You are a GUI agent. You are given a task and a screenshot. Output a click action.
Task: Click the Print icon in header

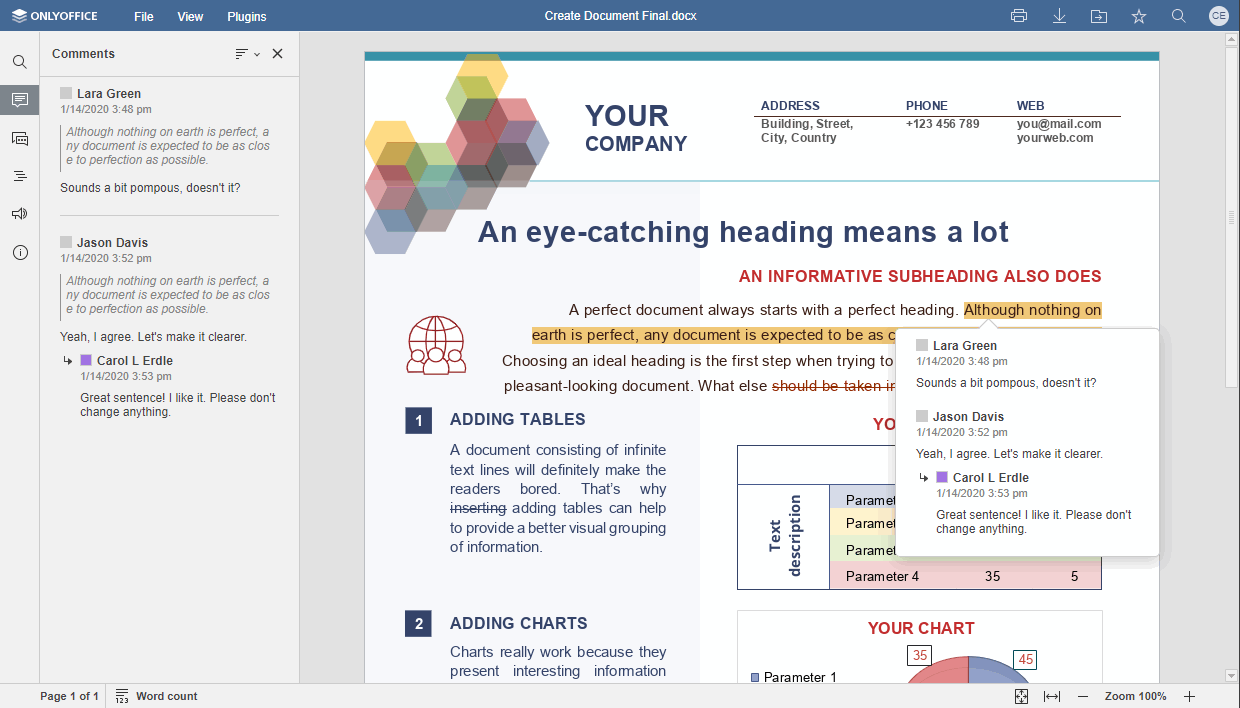pos(1019,16)
